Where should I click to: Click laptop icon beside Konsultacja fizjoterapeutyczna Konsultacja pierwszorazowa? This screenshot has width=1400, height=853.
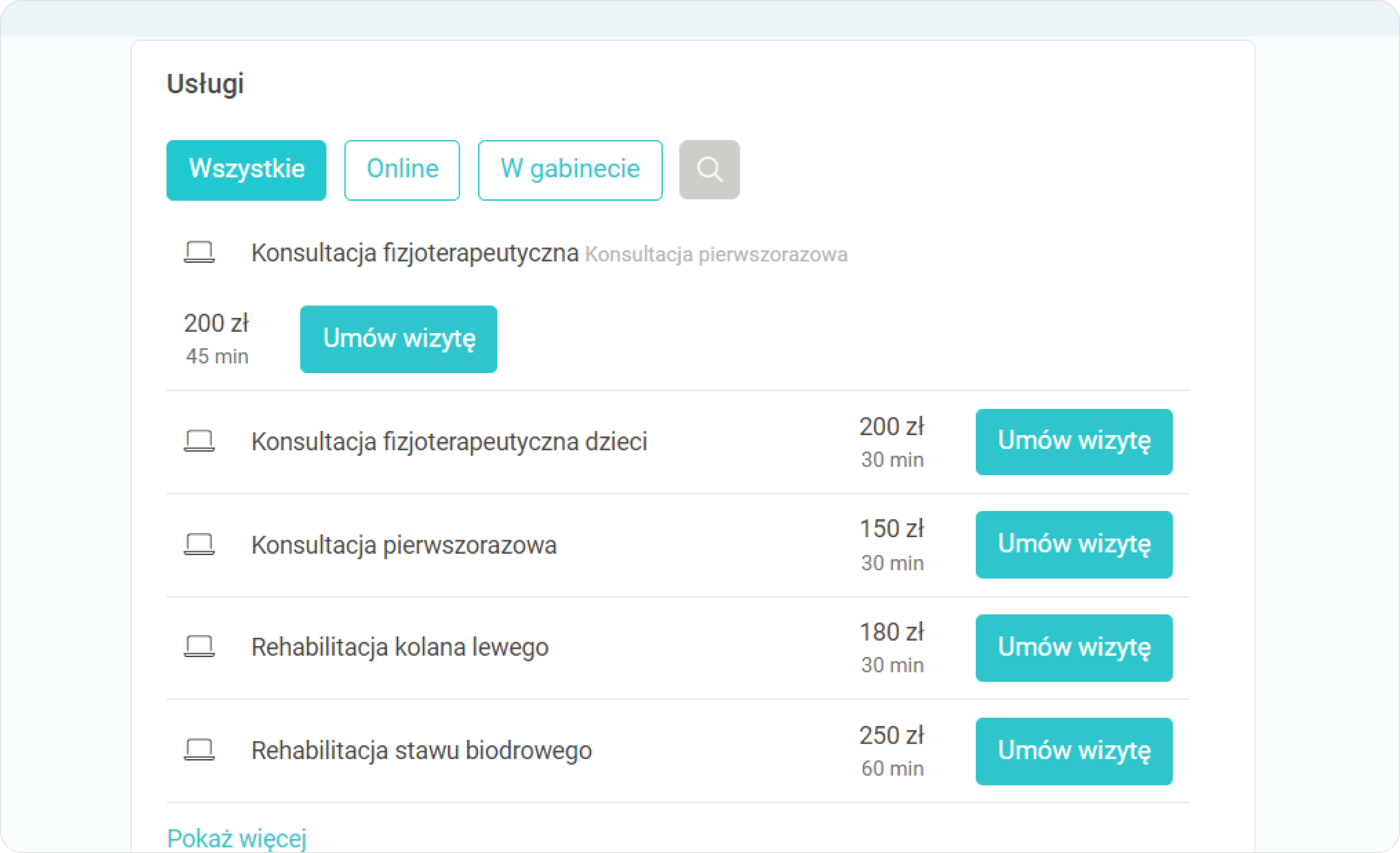(x=199, y=252)
